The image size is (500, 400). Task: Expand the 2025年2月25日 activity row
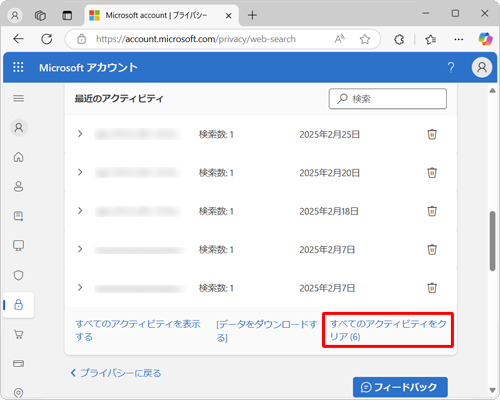click(80, 134)
